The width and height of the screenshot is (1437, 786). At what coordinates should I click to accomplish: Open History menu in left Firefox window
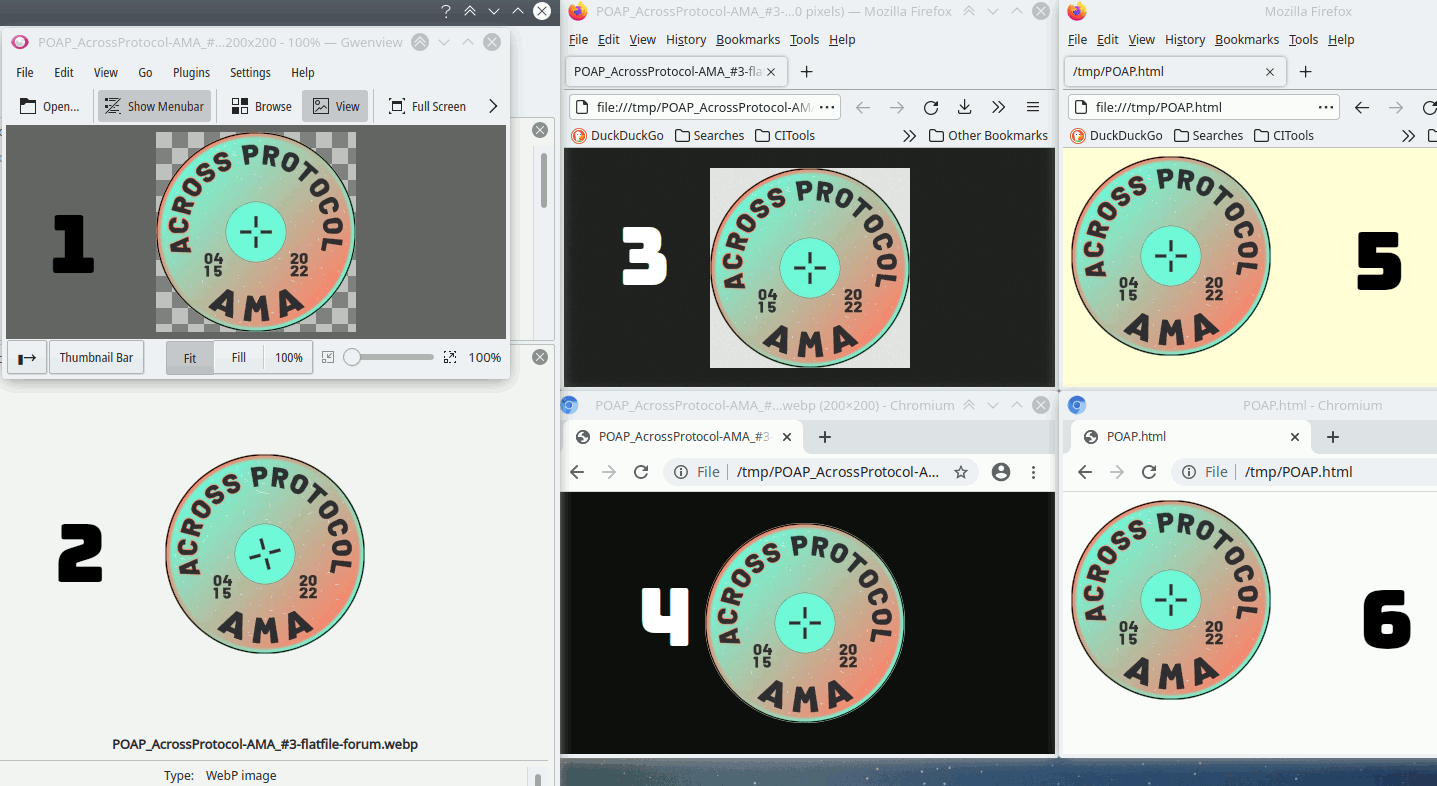[x=685, y=40]
